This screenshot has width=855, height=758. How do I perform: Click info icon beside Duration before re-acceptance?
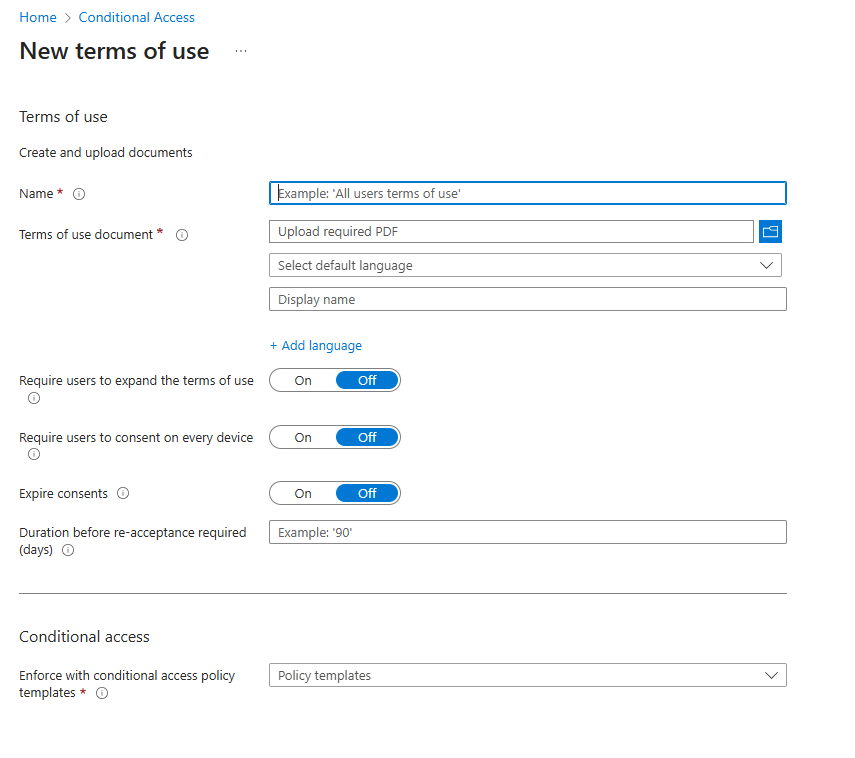coord(68,550)
